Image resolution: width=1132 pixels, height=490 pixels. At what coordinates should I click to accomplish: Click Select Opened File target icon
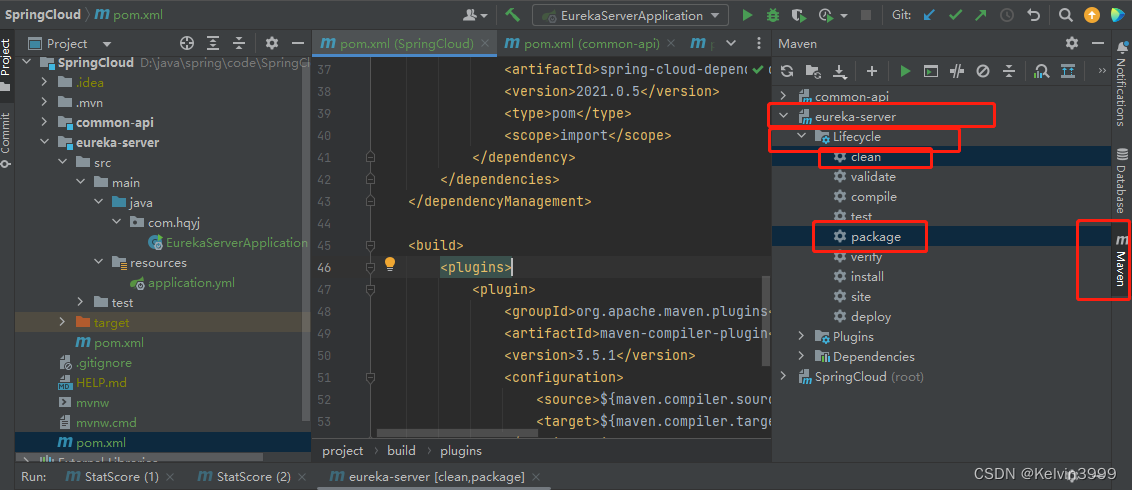pyautogui.click(x=187, y=43)
